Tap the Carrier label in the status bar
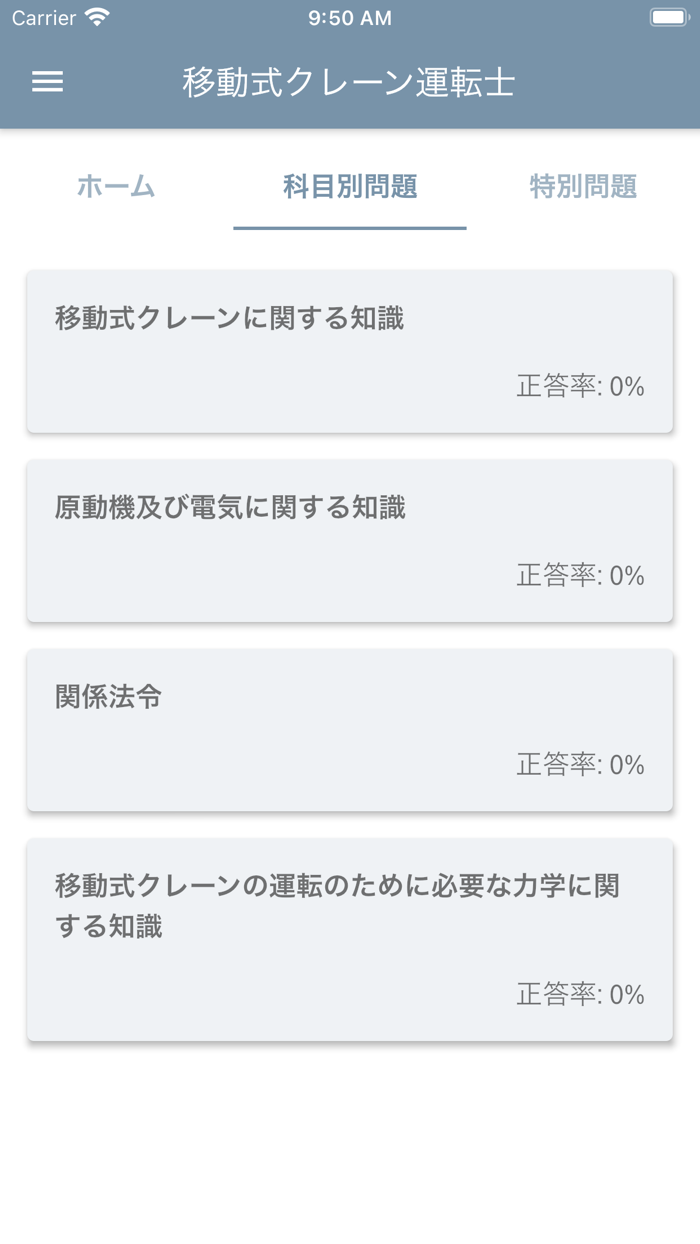This screenshot has width=700, height=1244. (48, 17)
